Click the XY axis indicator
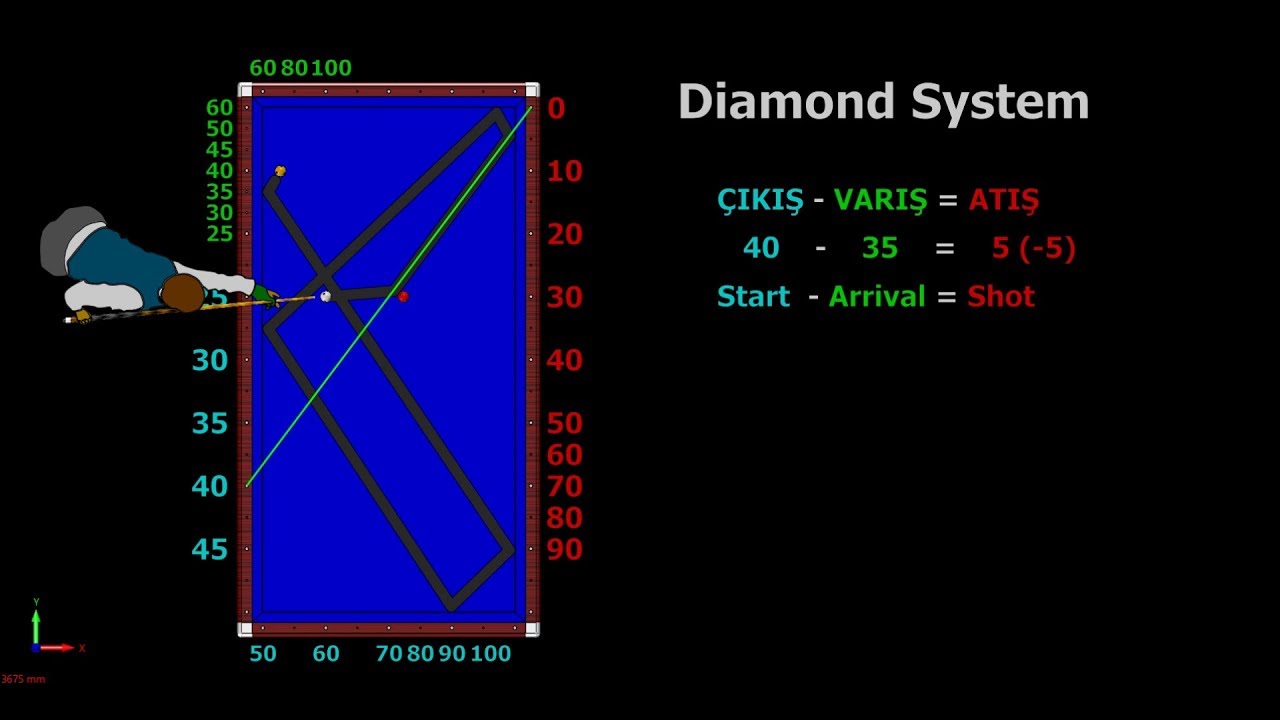 point(57,628)
